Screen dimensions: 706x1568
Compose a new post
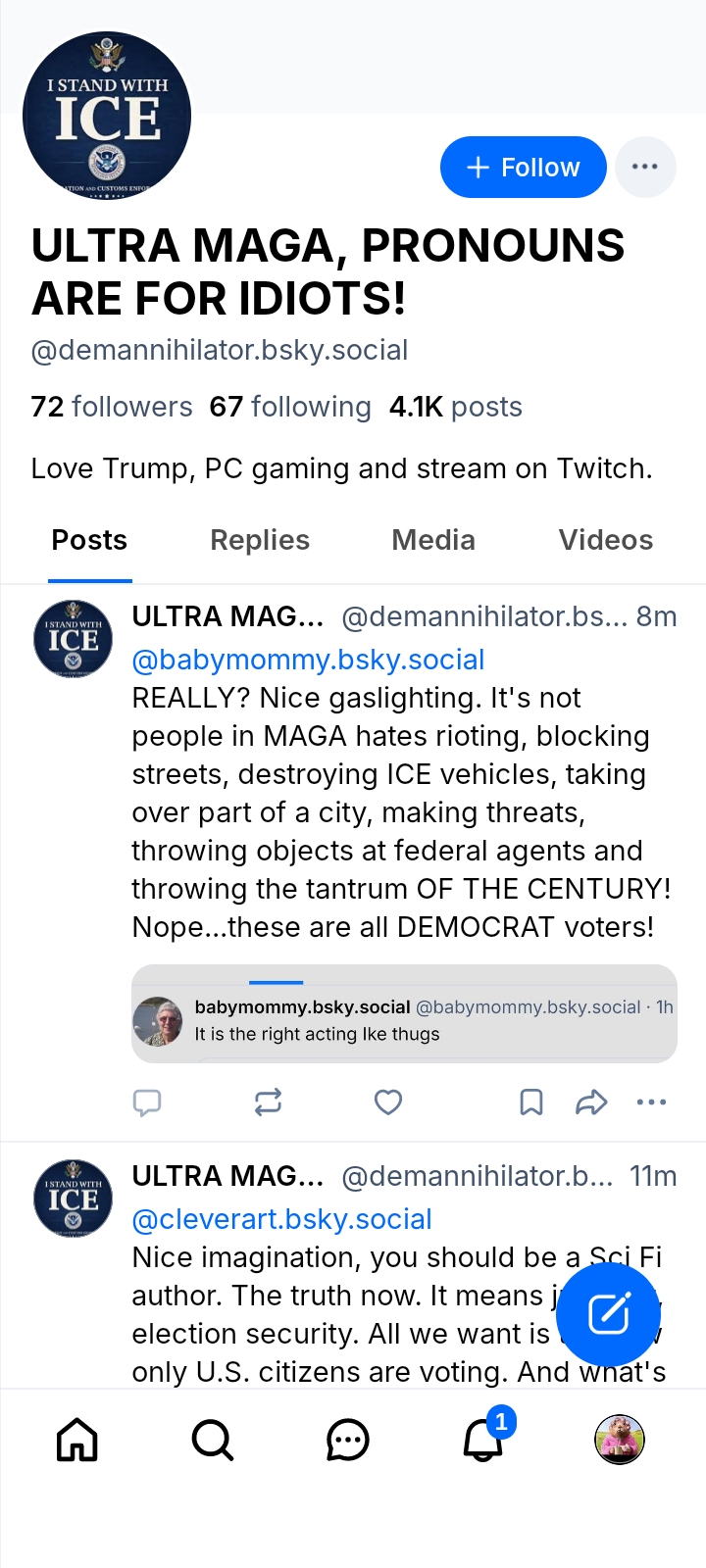tap(609, 1314)
